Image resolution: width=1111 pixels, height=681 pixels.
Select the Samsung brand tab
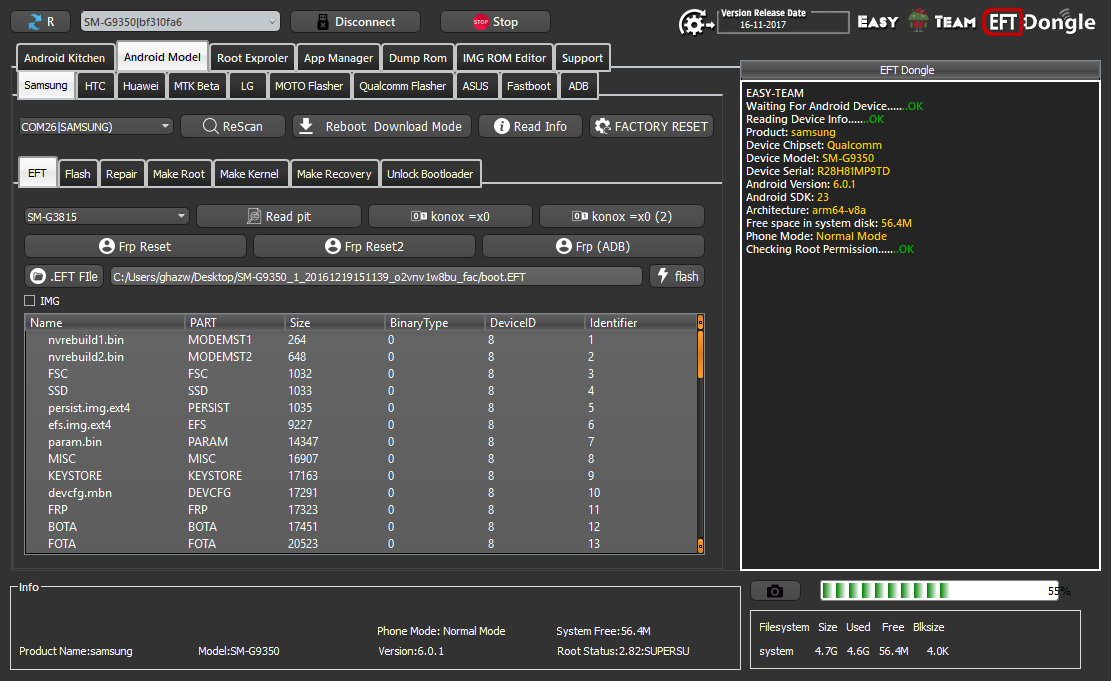pos(45,84)
